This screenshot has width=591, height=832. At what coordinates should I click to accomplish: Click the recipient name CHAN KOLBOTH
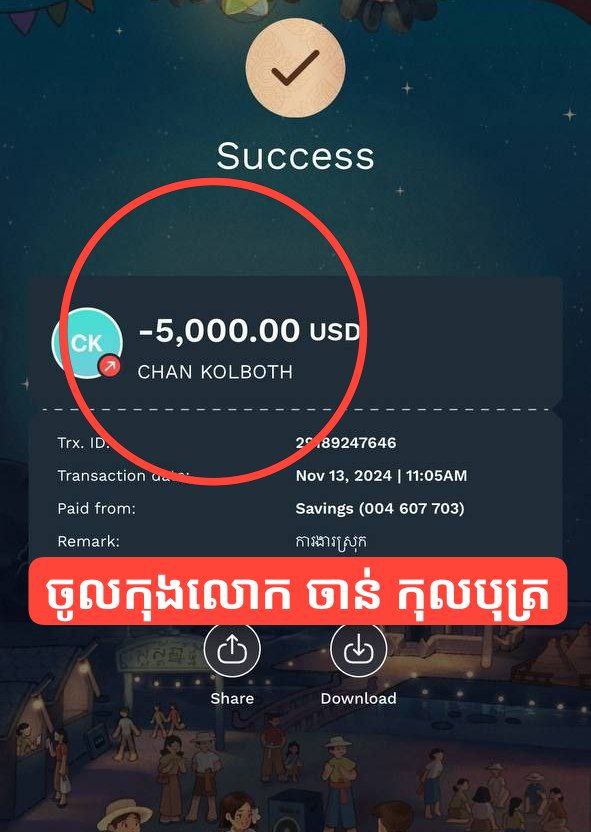pyautogui.click(x=215, y=372)
